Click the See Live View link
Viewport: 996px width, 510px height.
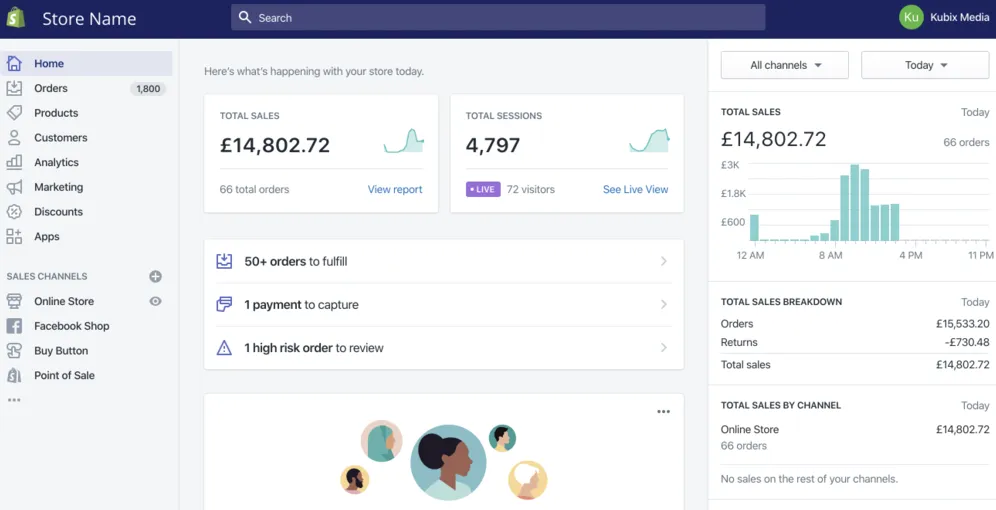[x=635, y=189]
